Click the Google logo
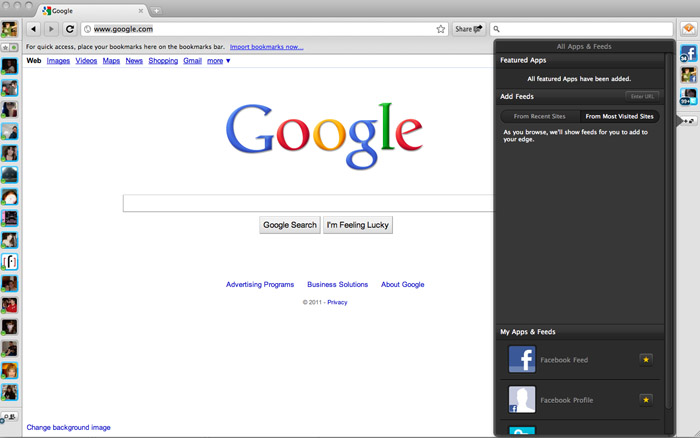Viewport: 700px width, 438px height. [324, 136]
